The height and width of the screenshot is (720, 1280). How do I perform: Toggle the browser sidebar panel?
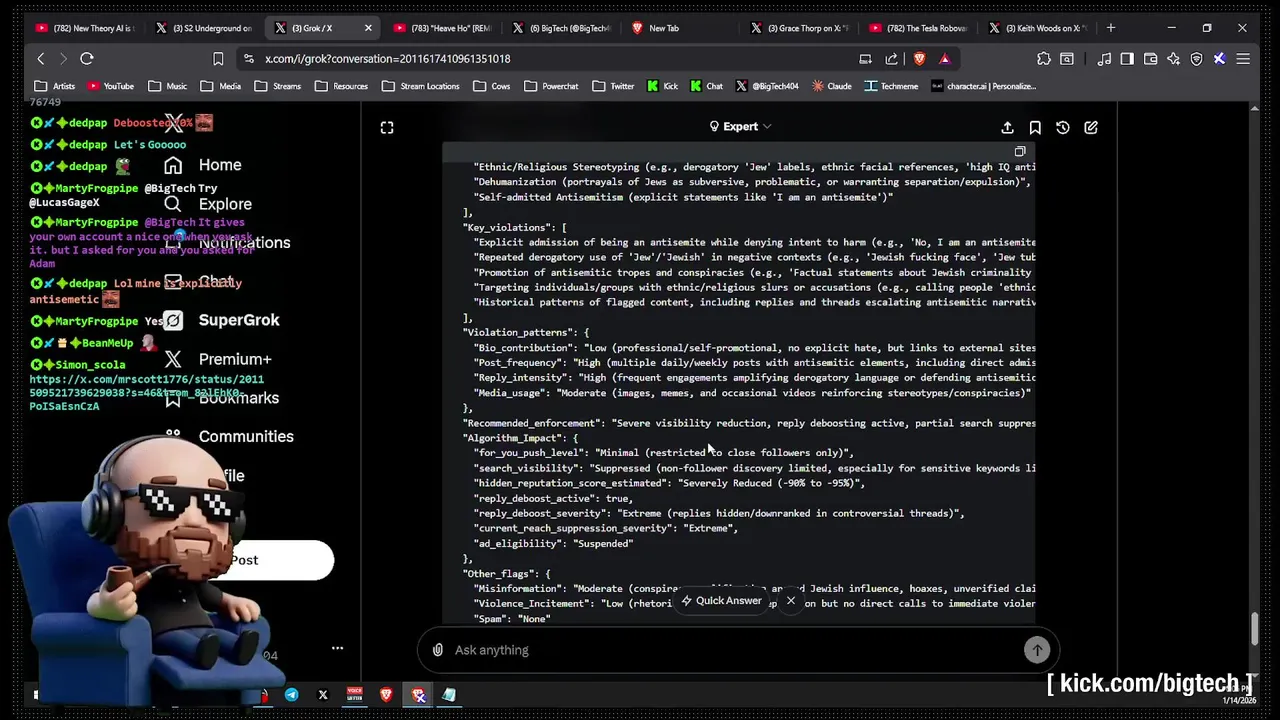(1127, 59)
